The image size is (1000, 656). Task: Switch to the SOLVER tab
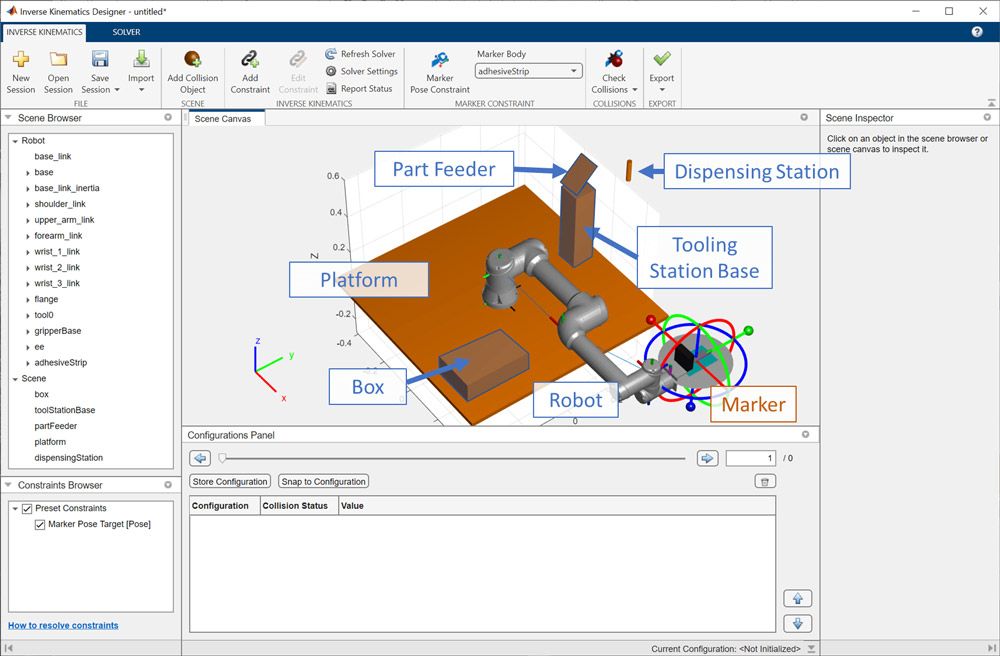click(x=125, y=31)
